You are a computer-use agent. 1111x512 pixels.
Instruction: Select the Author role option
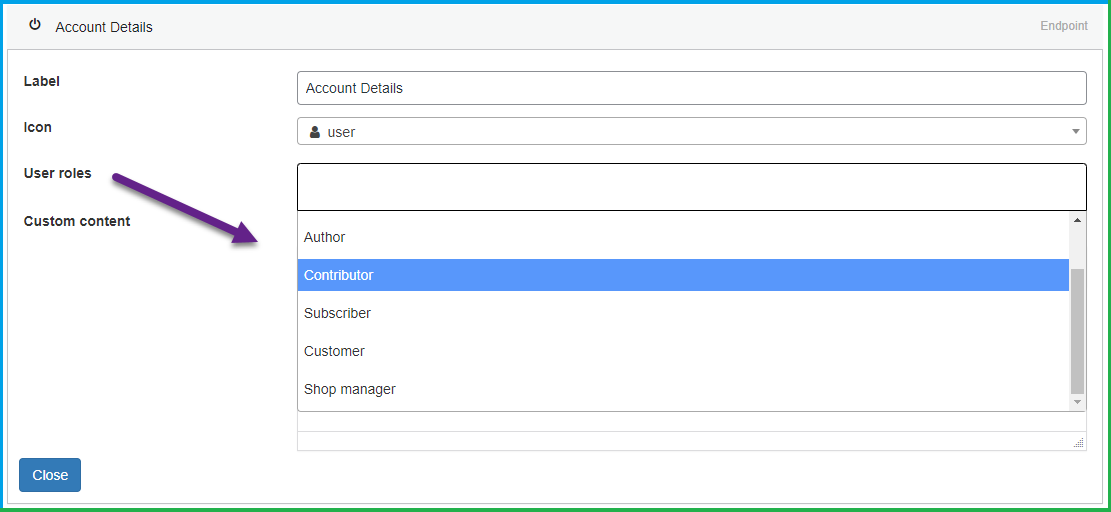pyautogui.click(x=325, y=237)
